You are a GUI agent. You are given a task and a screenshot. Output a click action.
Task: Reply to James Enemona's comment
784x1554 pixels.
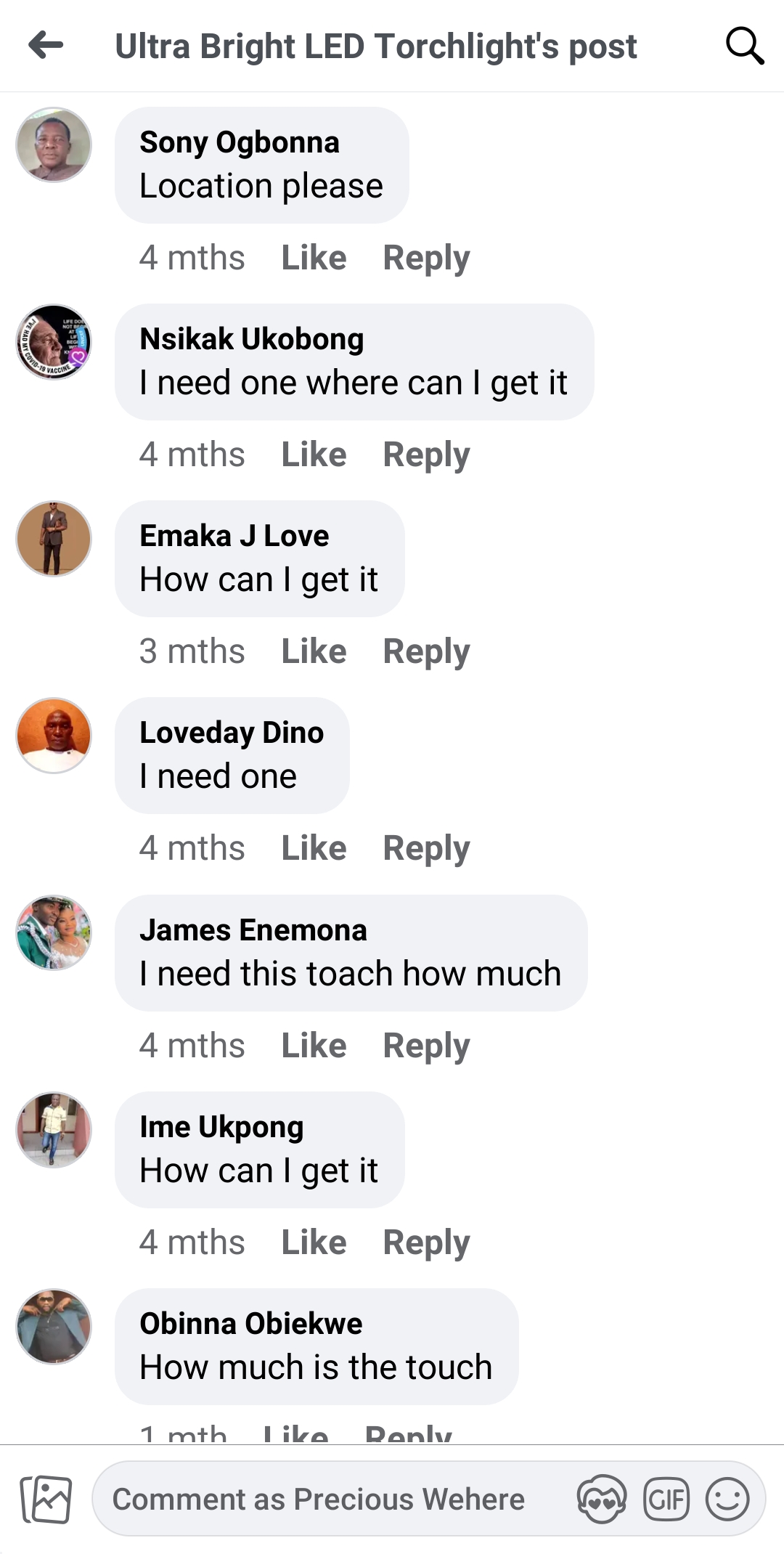[x=426, y=1046]
